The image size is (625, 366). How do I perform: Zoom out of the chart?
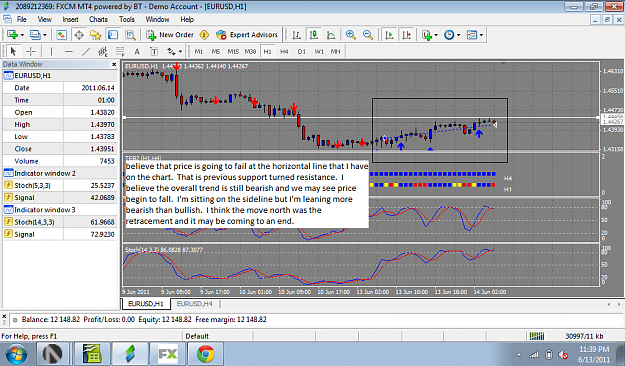pos(368,35)
